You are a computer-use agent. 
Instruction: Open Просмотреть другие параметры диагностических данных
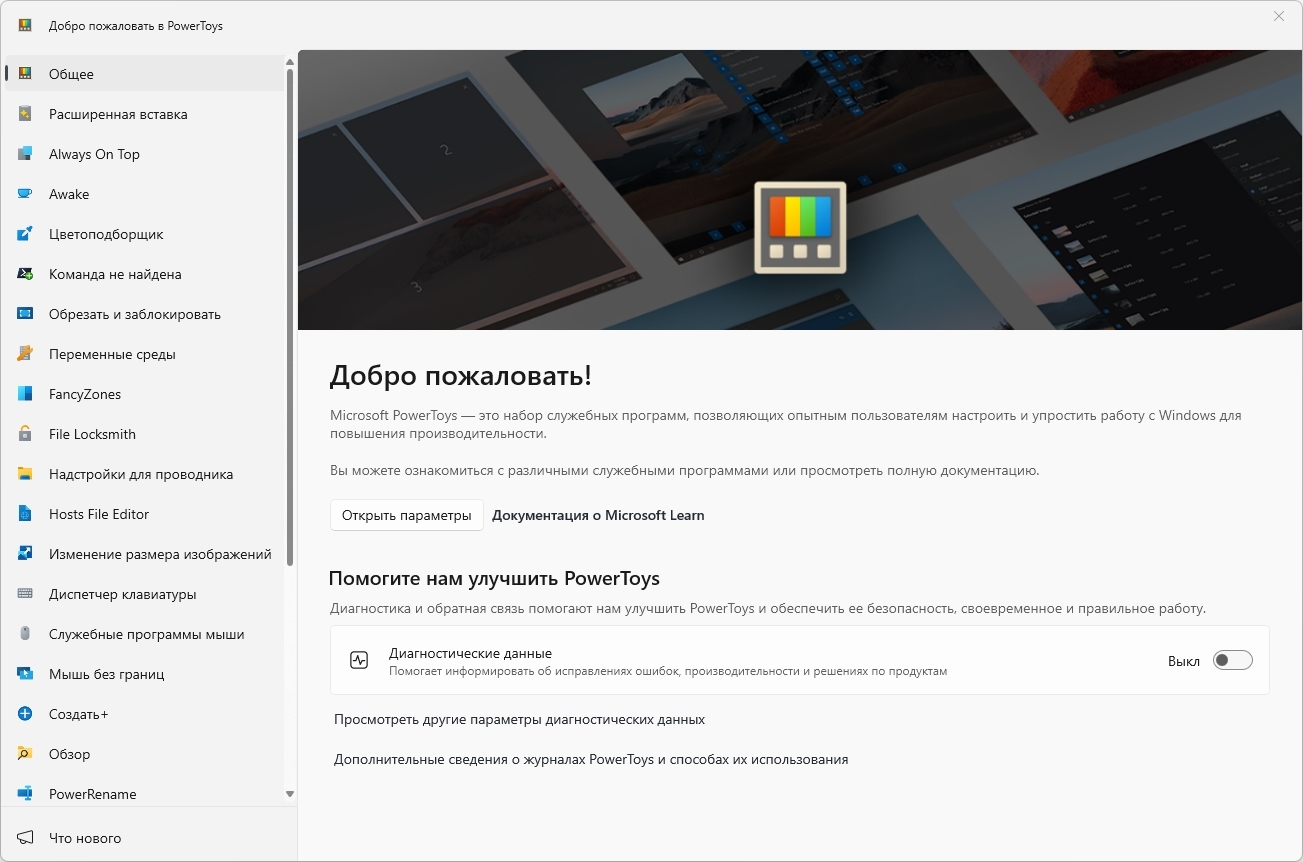[x=519, y=720]
